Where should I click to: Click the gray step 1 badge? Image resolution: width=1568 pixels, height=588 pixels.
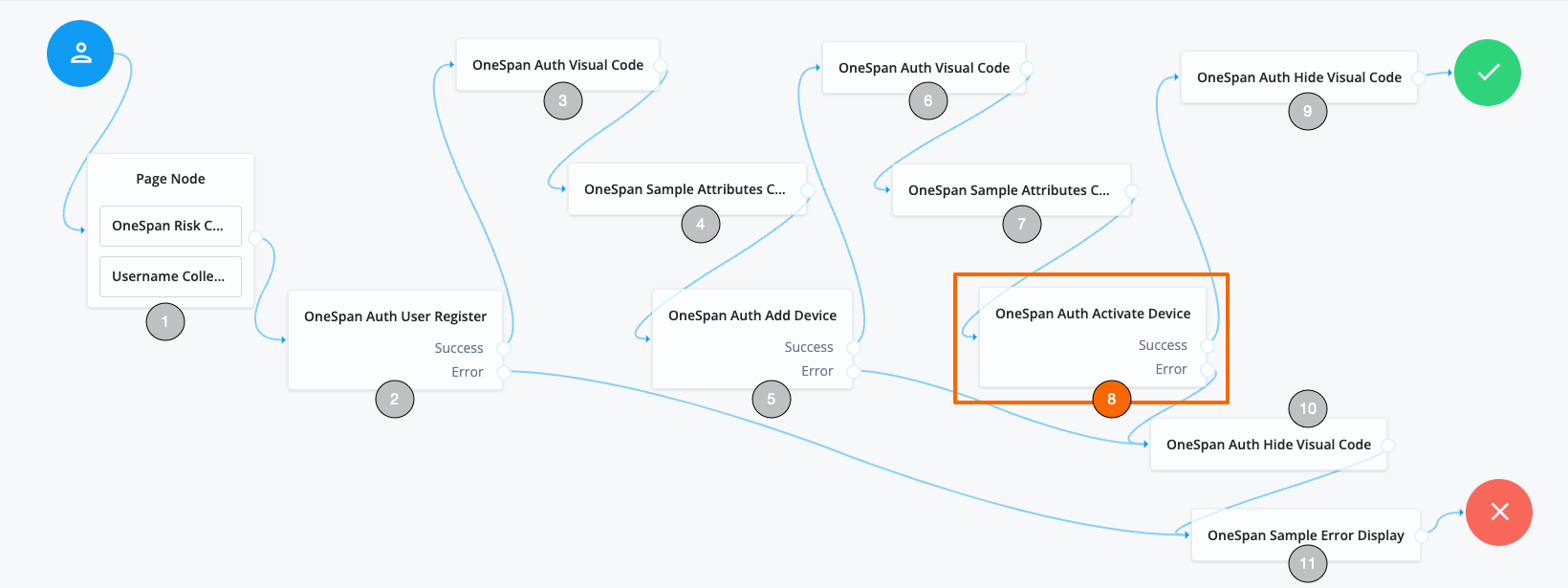[164, 321]
